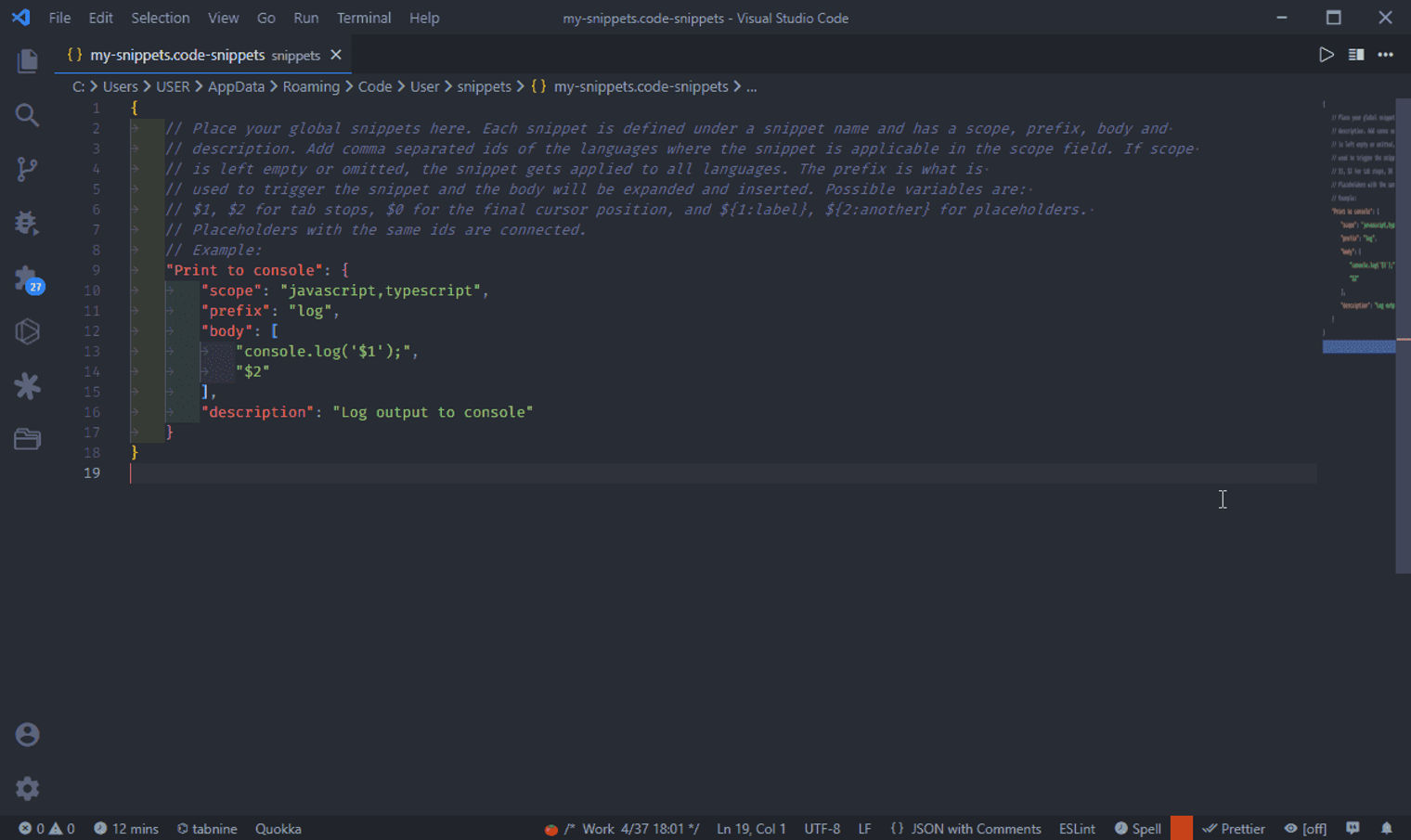Click the C: breadcrumb segment
This screenshot has width=1411, height=840.
pyautogui.click(x=79, y=86)
